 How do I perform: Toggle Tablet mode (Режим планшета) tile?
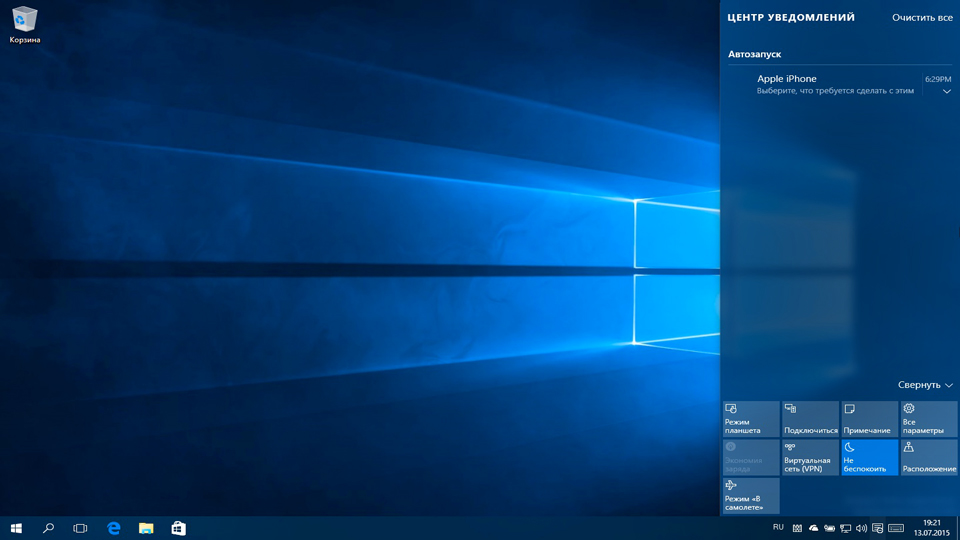click(751, 419)
